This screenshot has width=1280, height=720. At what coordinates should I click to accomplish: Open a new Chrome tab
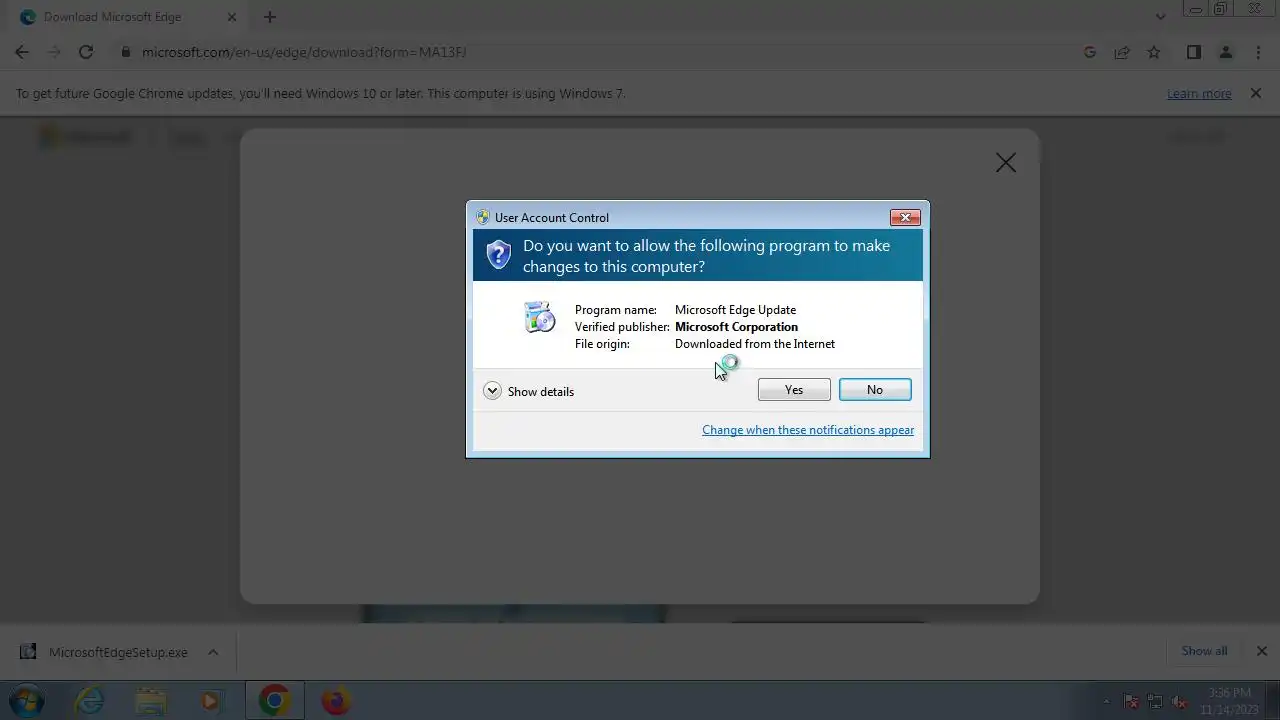point(269,17)
